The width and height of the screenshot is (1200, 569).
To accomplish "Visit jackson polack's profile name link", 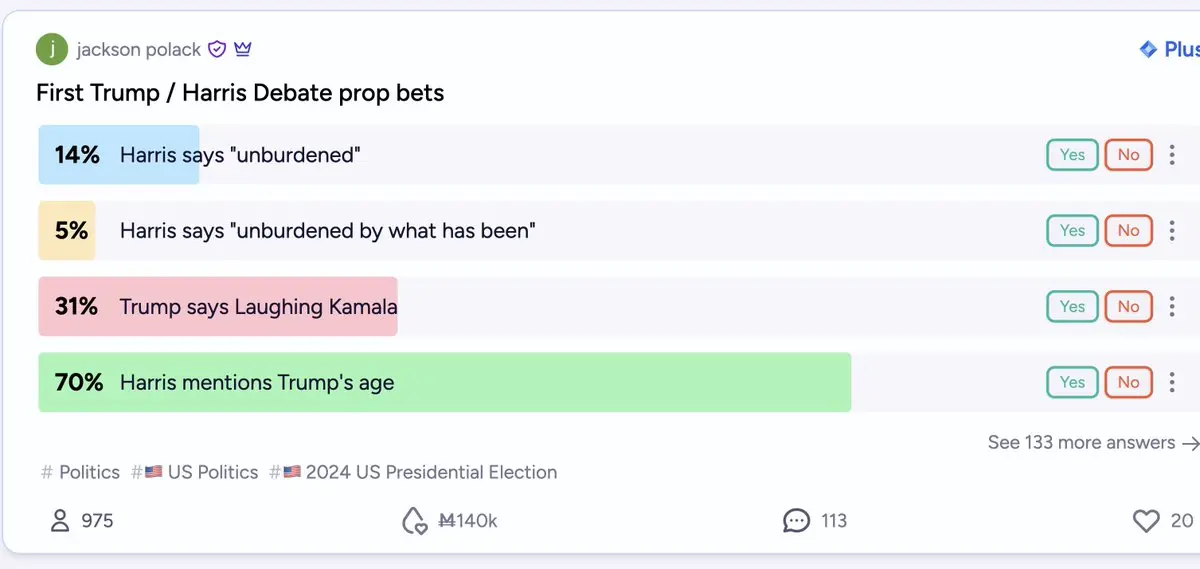I will click(139, 49).
